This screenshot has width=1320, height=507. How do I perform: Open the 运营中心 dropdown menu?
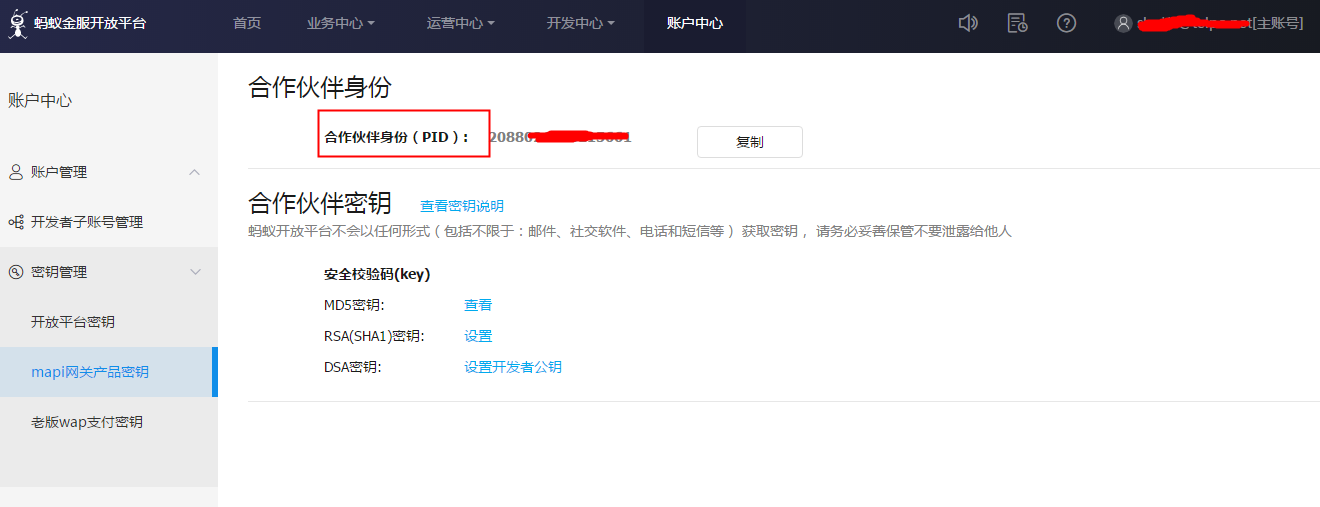[x=461, y=23]
